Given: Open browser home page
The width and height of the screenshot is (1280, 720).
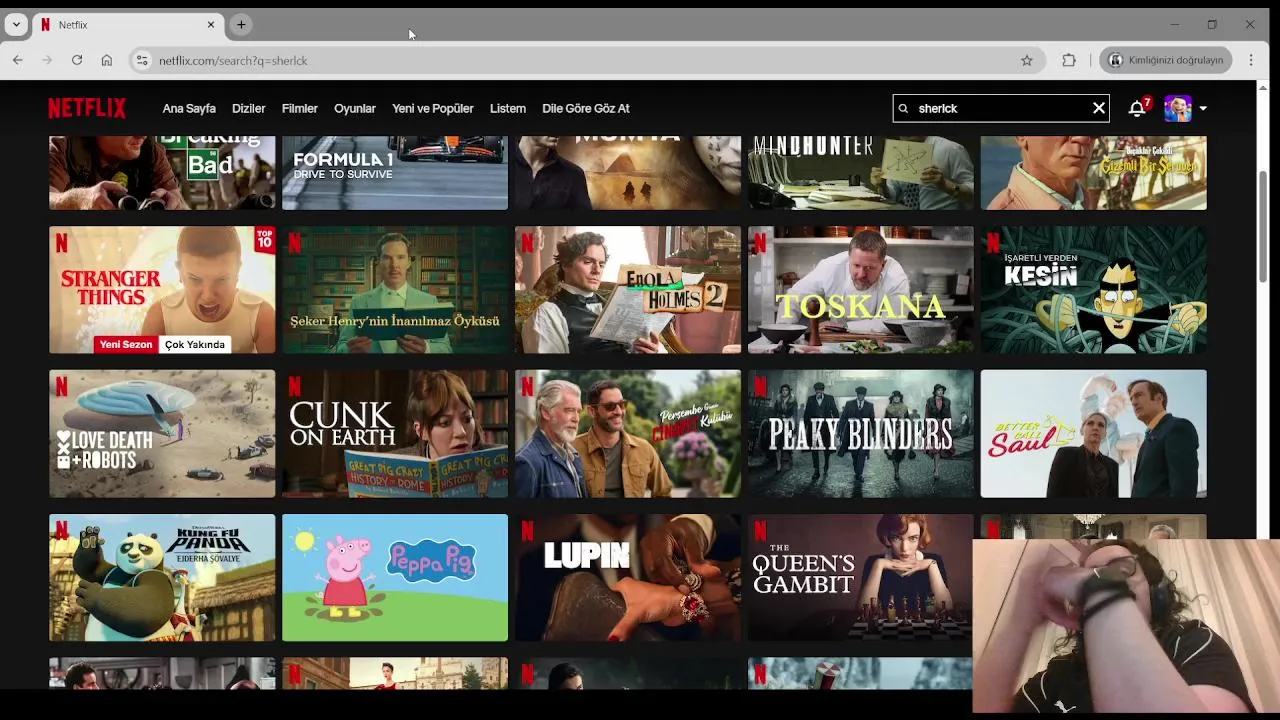Looking at the screenshot, I should (x=107, y=60).
